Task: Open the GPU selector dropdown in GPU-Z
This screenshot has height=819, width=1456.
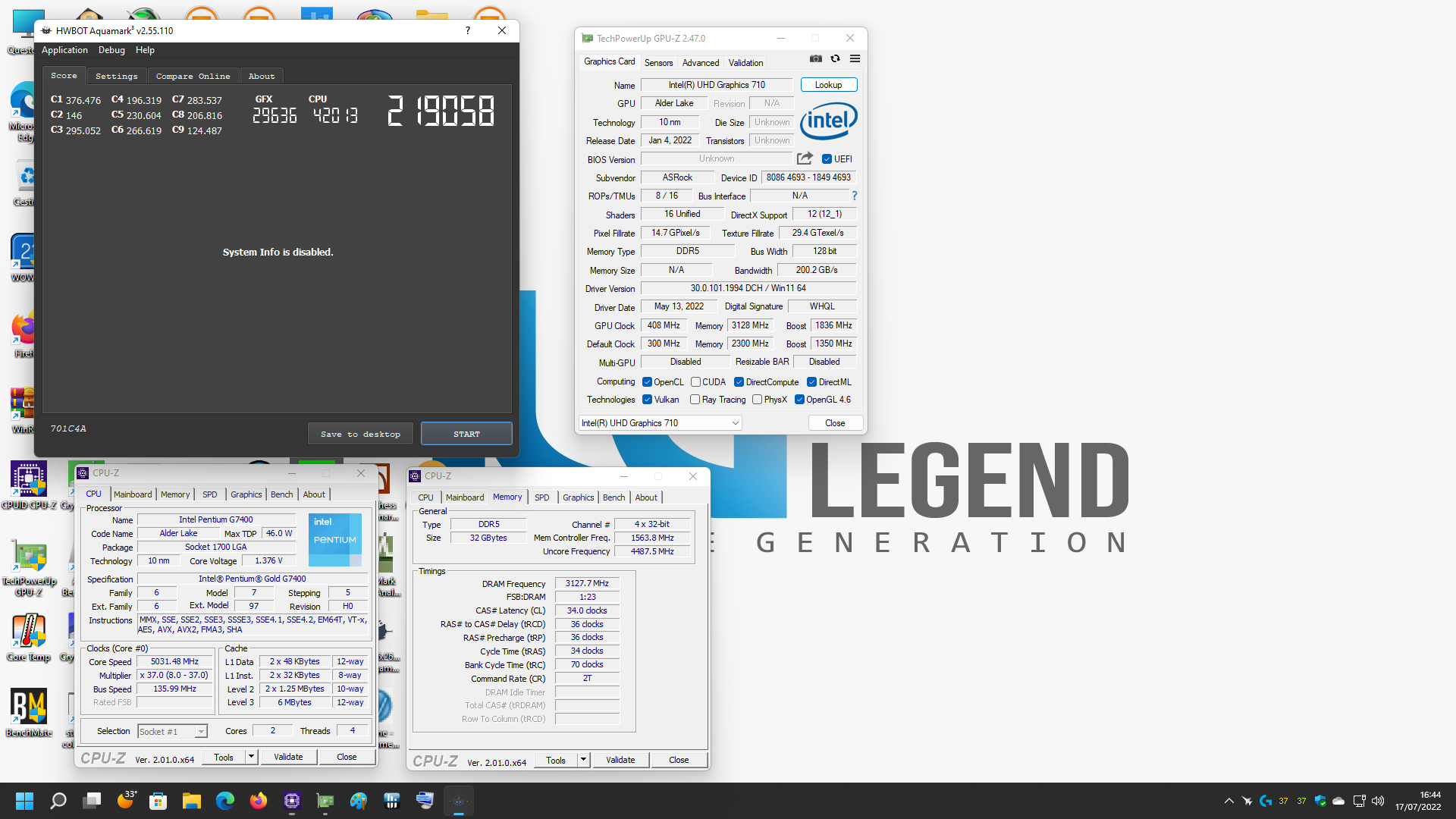Action: [661, 423]
